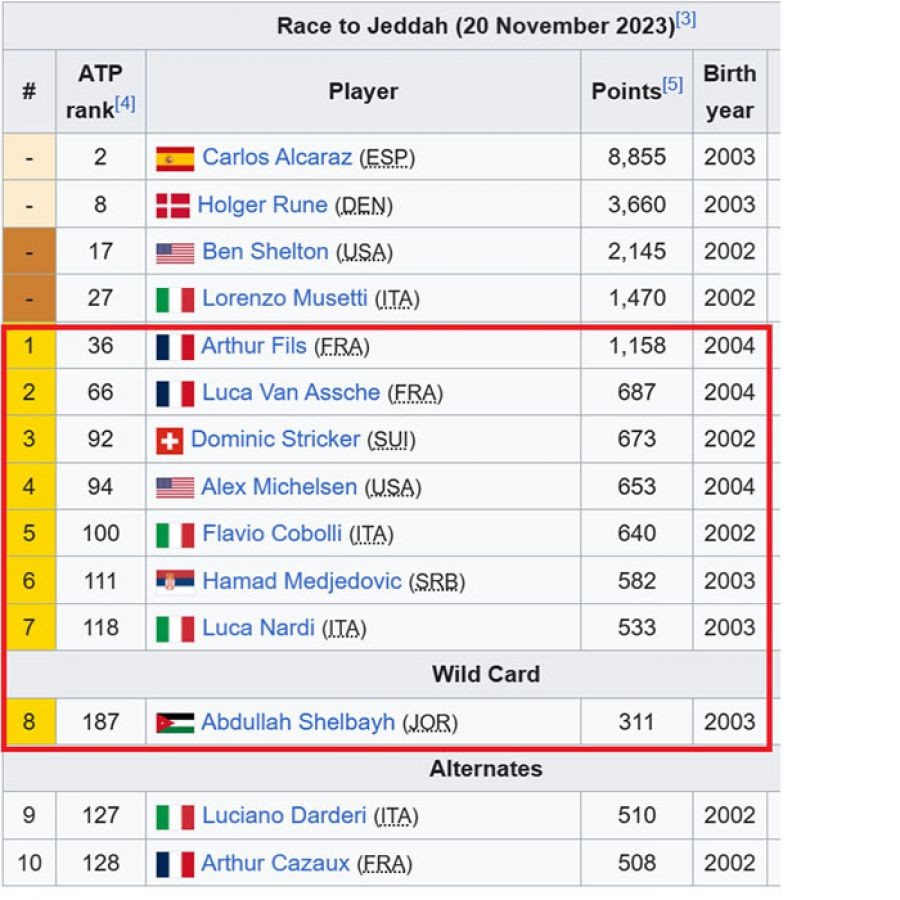Open the Luca Nardi link
This screenshot has height=900, width=900.
(x=258, y=628)
